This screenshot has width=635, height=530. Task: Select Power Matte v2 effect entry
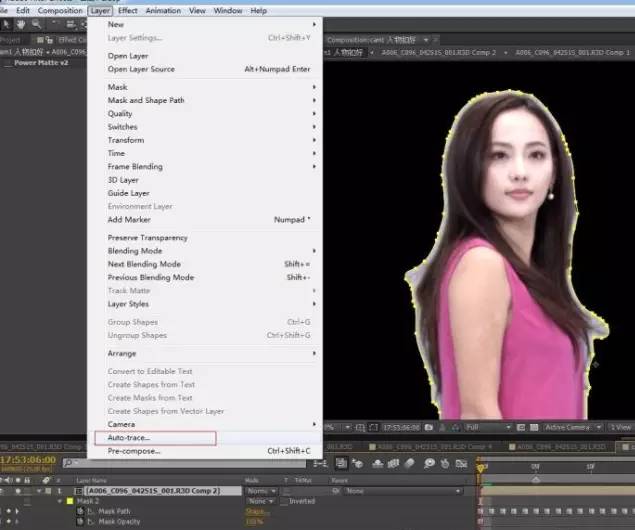(x=41, y=63)
